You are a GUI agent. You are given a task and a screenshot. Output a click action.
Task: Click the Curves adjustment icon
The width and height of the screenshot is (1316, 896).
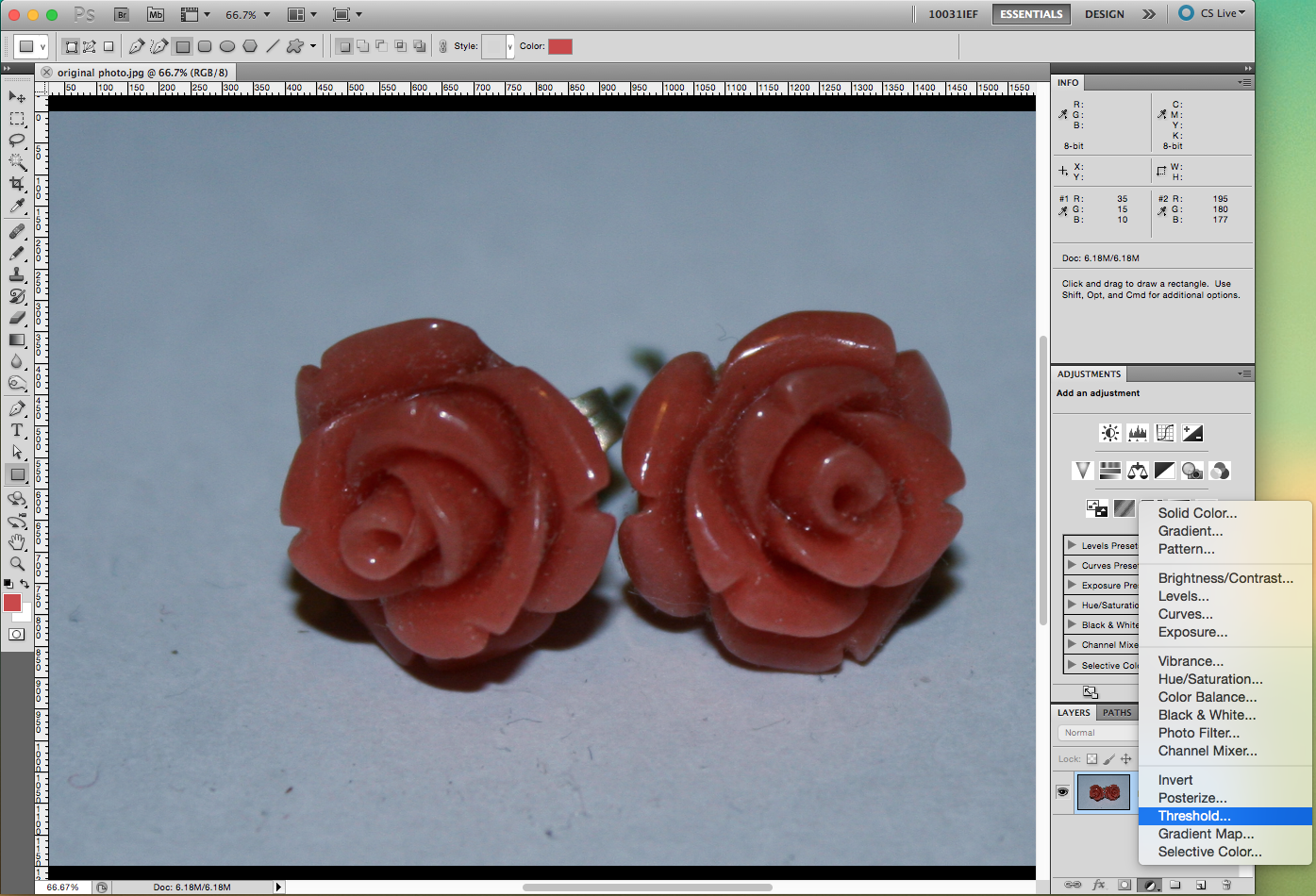point(1165,433)
